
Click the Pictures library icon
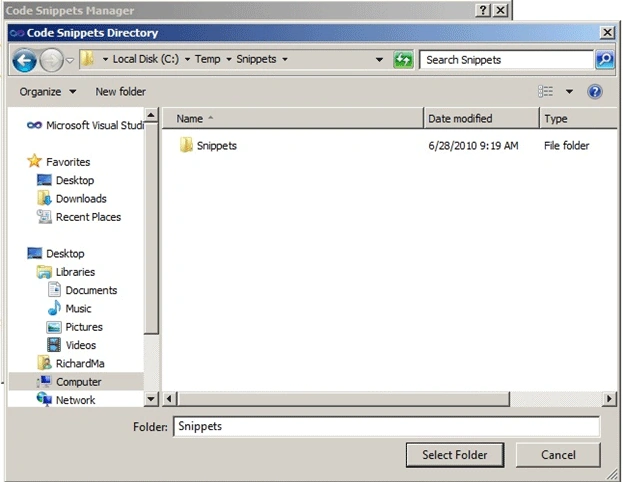pyautogui.click(x=54, y=327)
